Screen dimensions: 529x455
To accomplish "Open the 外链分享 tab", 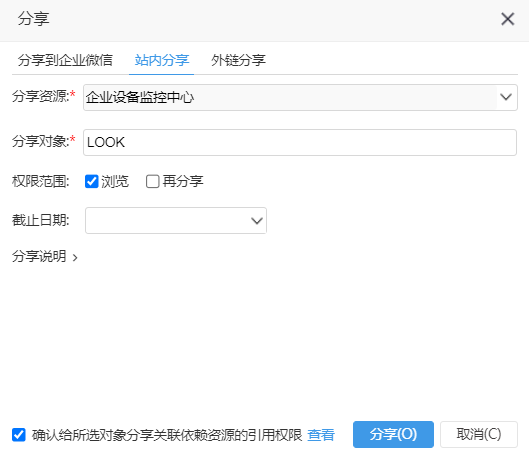I will (238, 60).
